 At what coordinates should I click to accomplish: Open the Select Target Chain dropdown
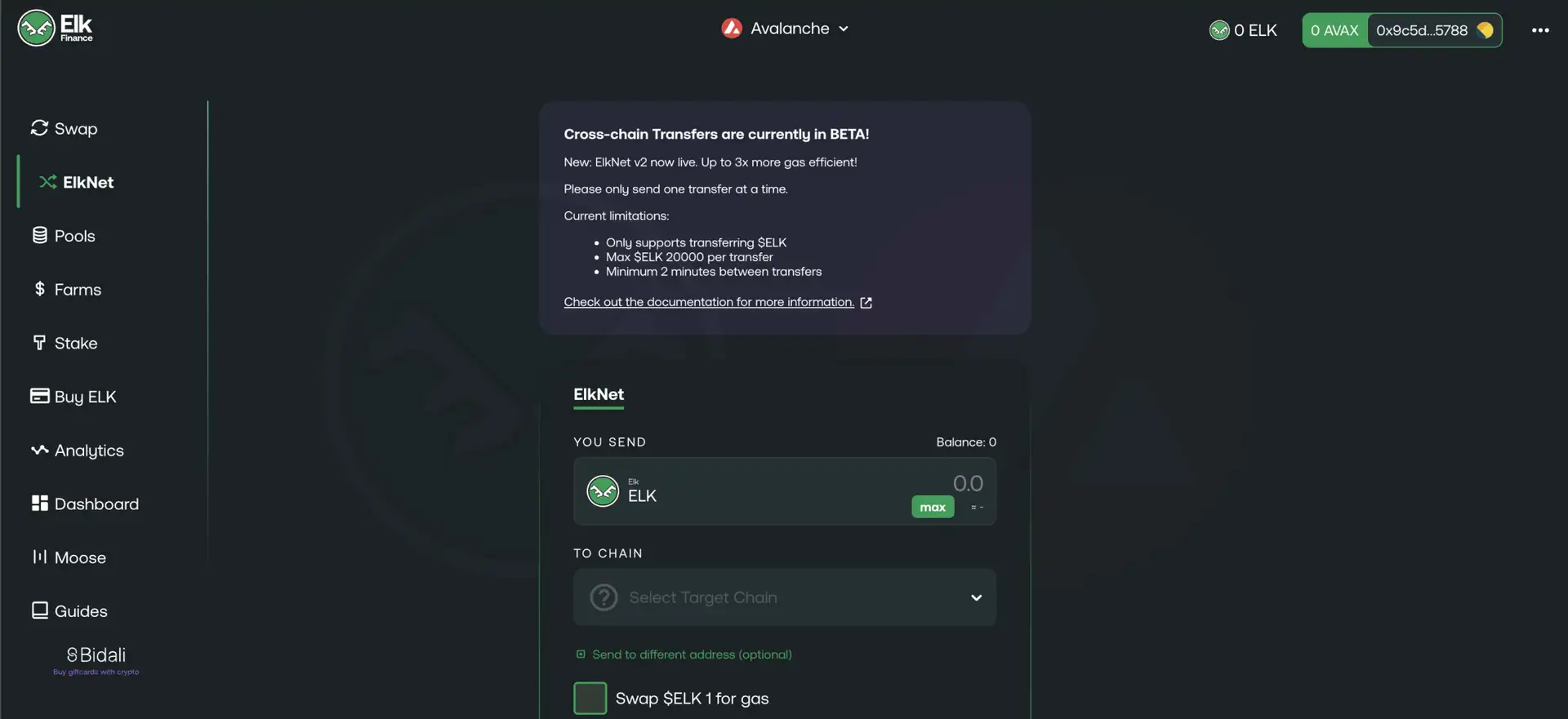point(784,597)
